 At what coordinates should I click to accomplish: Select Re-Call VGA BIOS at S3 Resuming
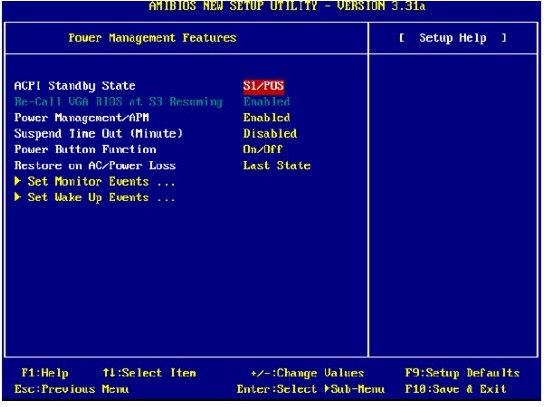click(x=118, y=102)
